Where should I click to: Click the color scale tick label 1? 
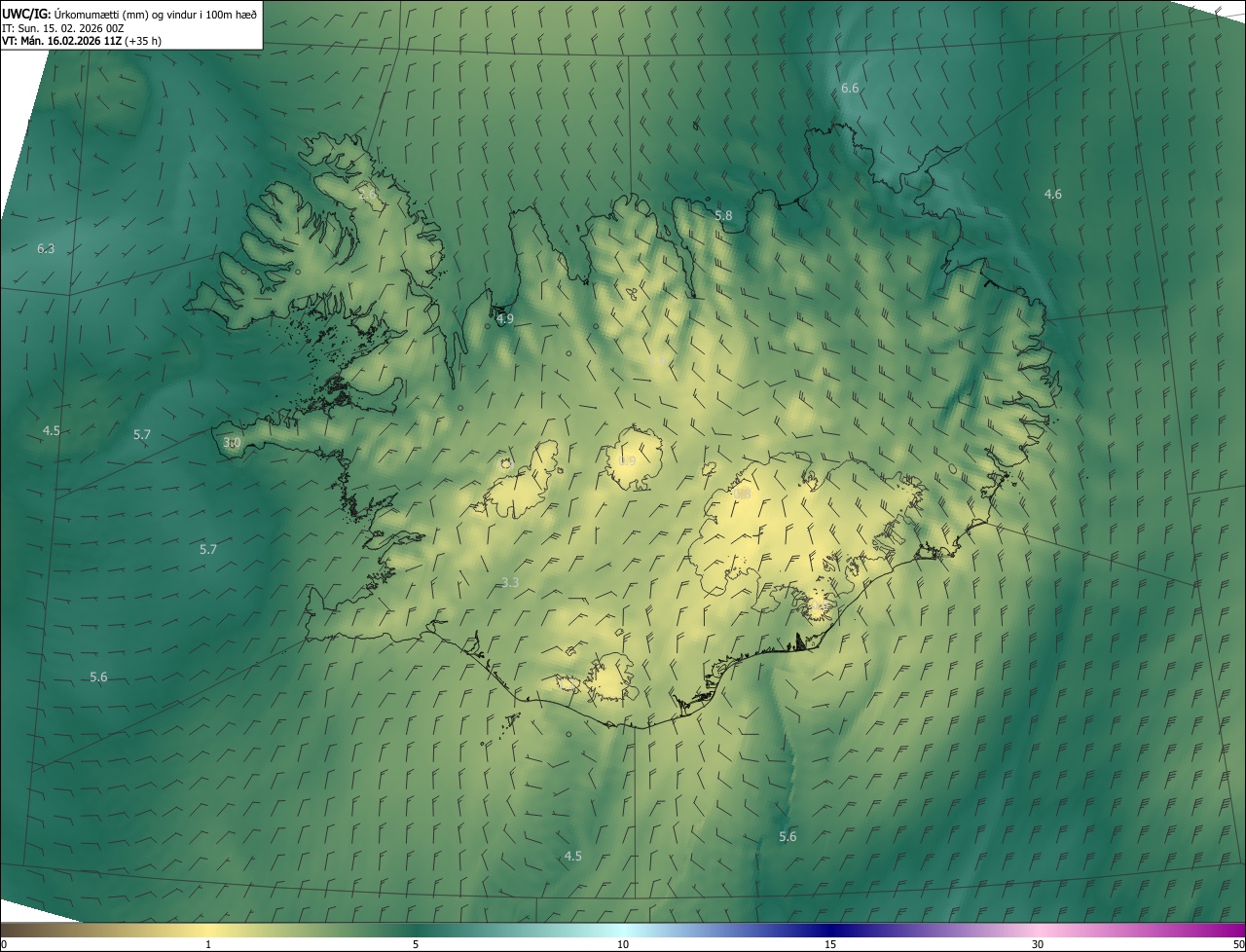tap(209, 945)
